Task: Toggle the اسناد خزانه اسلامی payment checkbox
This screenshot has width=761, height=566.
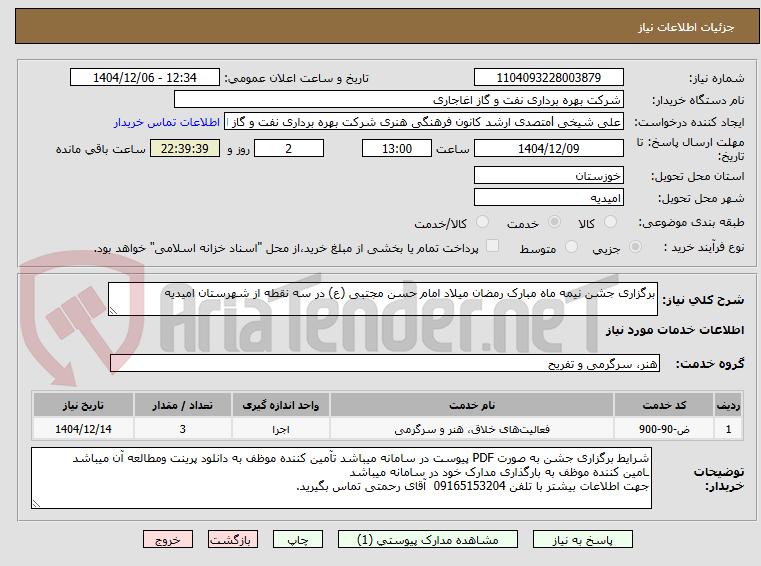Action: pos(493,246)
